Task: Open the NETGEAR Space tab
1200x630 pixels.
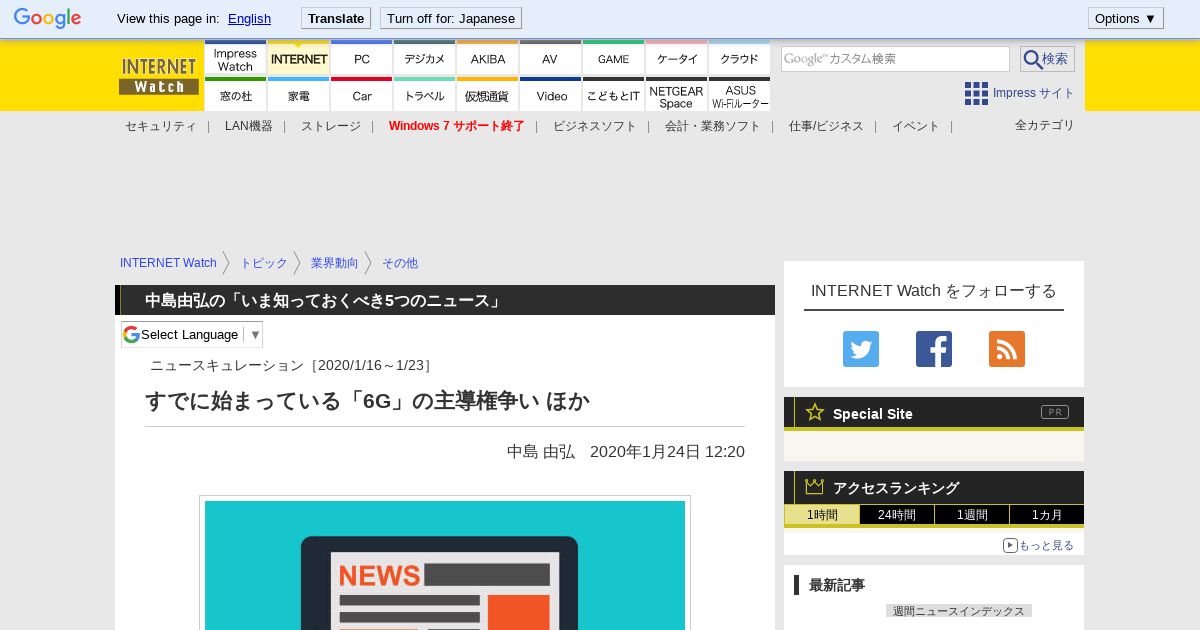Action: [676, 95]
